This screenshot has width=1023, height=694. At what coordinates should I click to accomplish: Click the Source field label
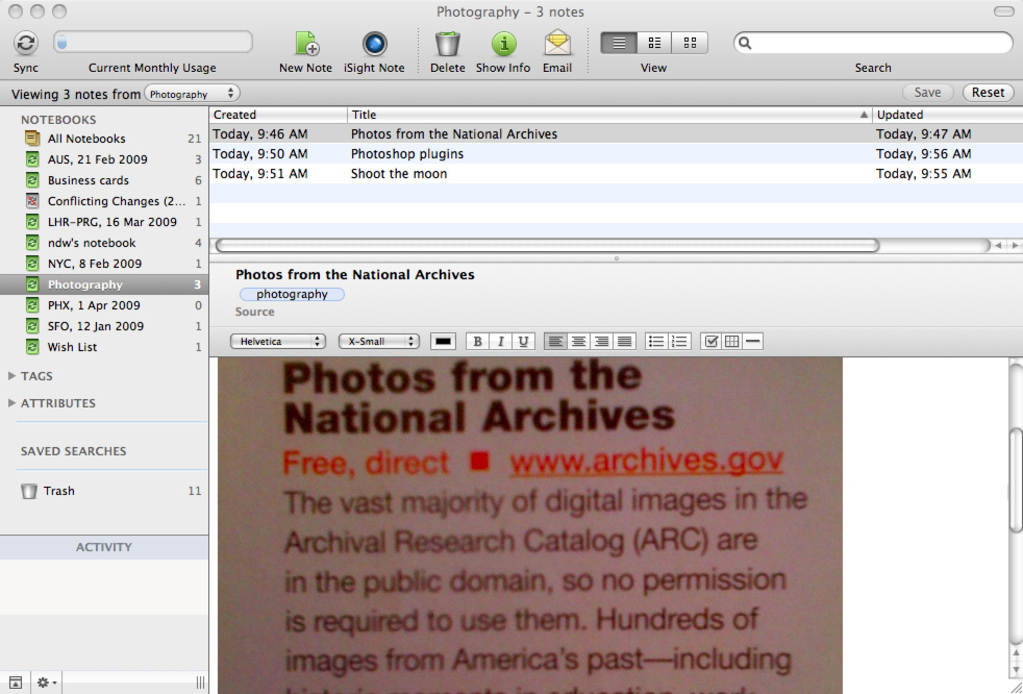click(254, 312)
